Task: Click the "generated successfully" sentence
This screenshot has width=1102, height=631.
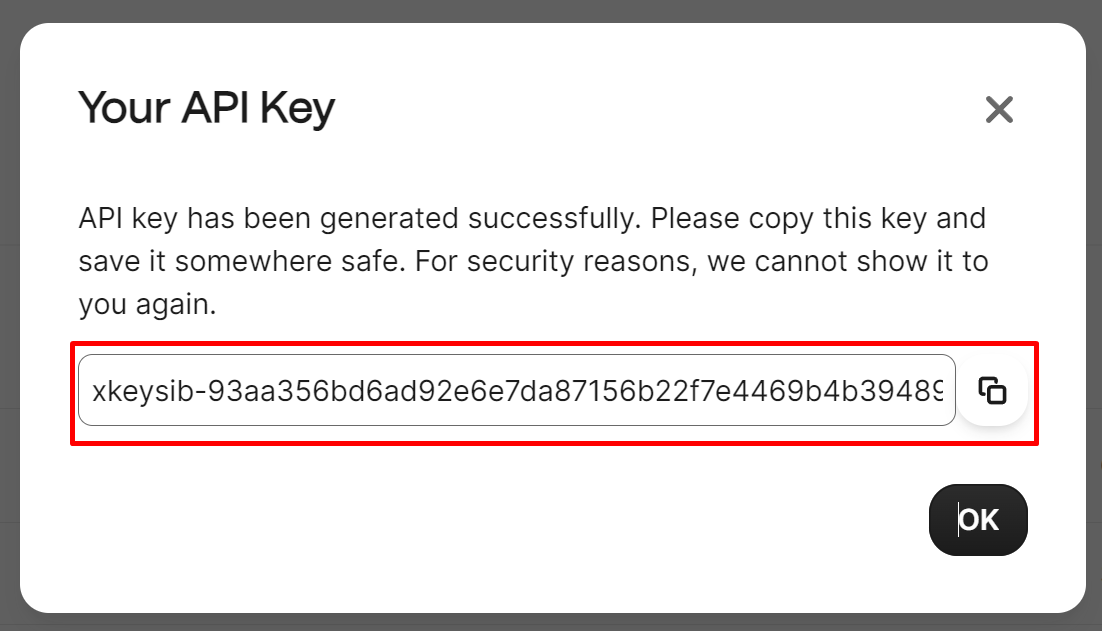Action: [x=360, y=219]
